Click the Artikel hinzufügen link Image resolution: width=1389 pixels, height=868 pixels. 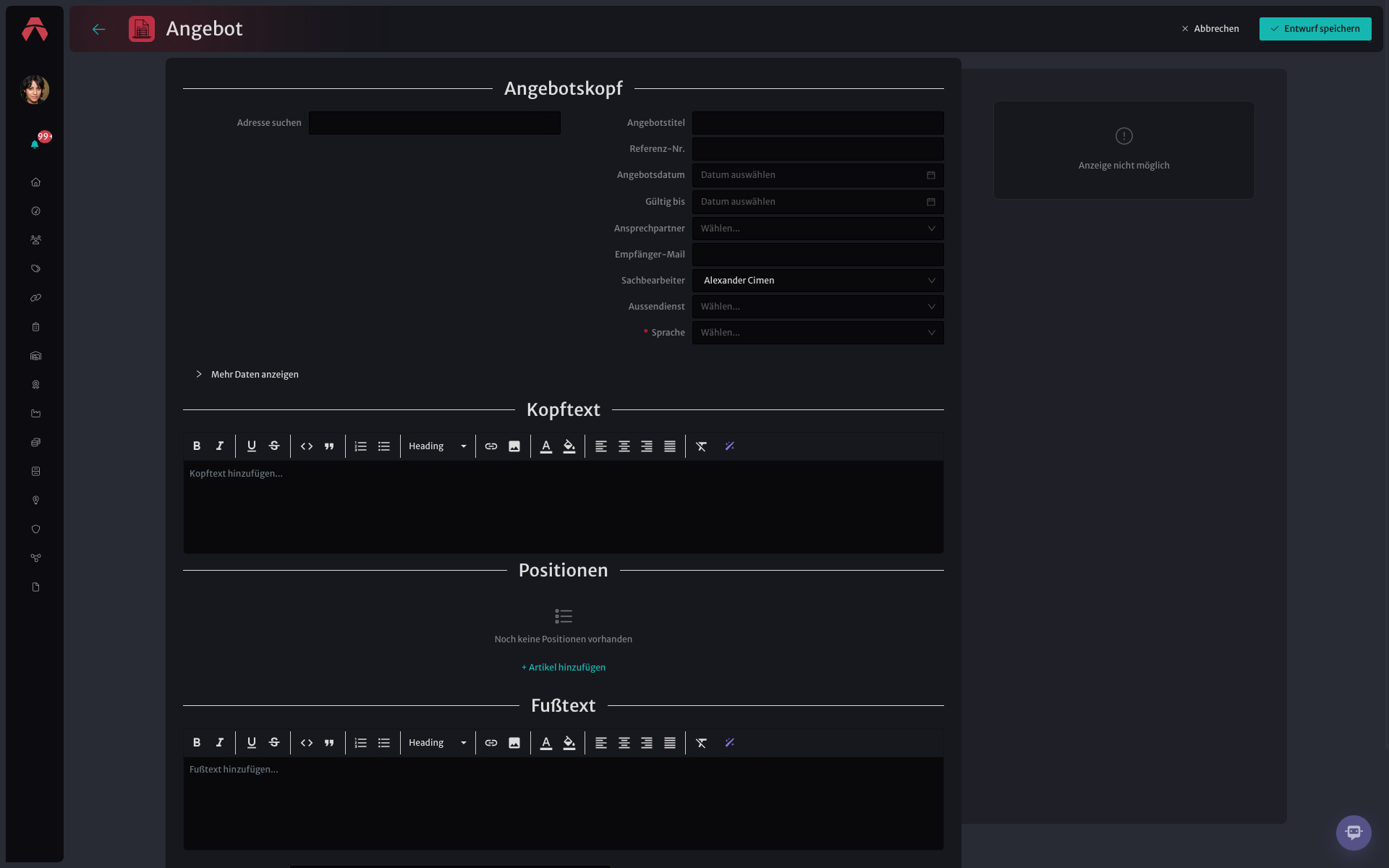(564, 668)
